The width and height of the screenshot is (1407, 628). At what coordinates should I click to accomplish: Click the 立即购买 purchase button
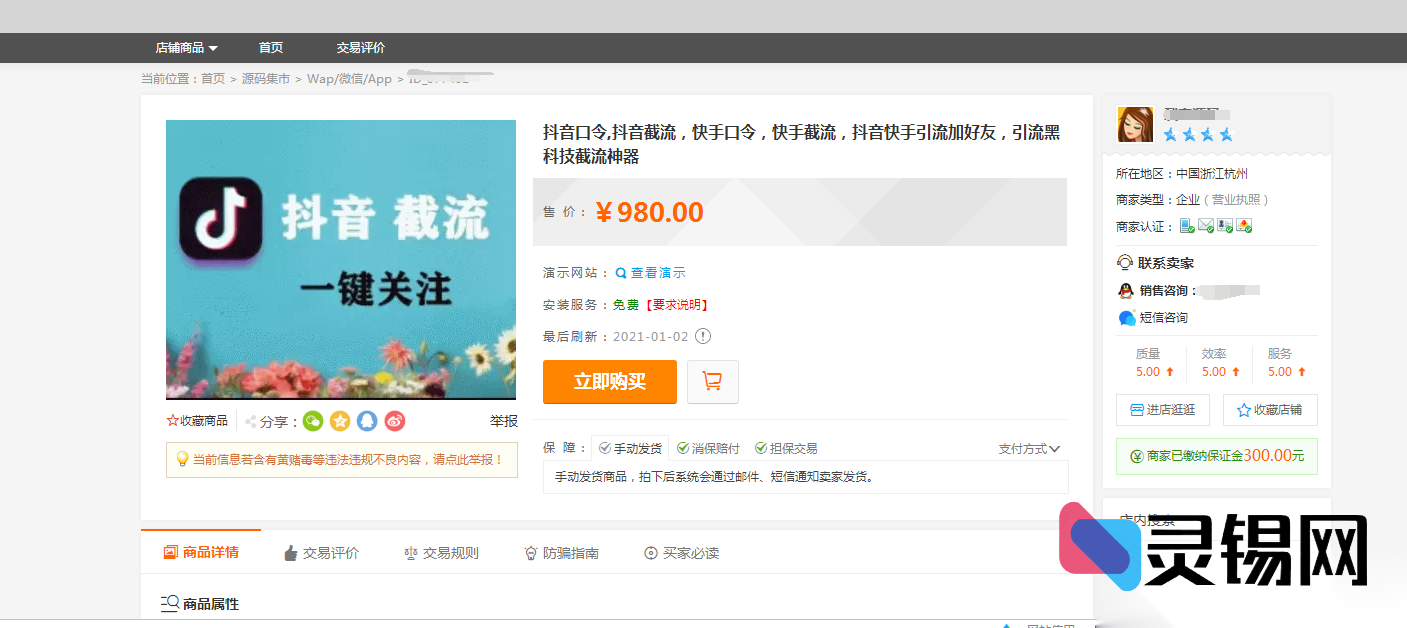pos(609,381)
